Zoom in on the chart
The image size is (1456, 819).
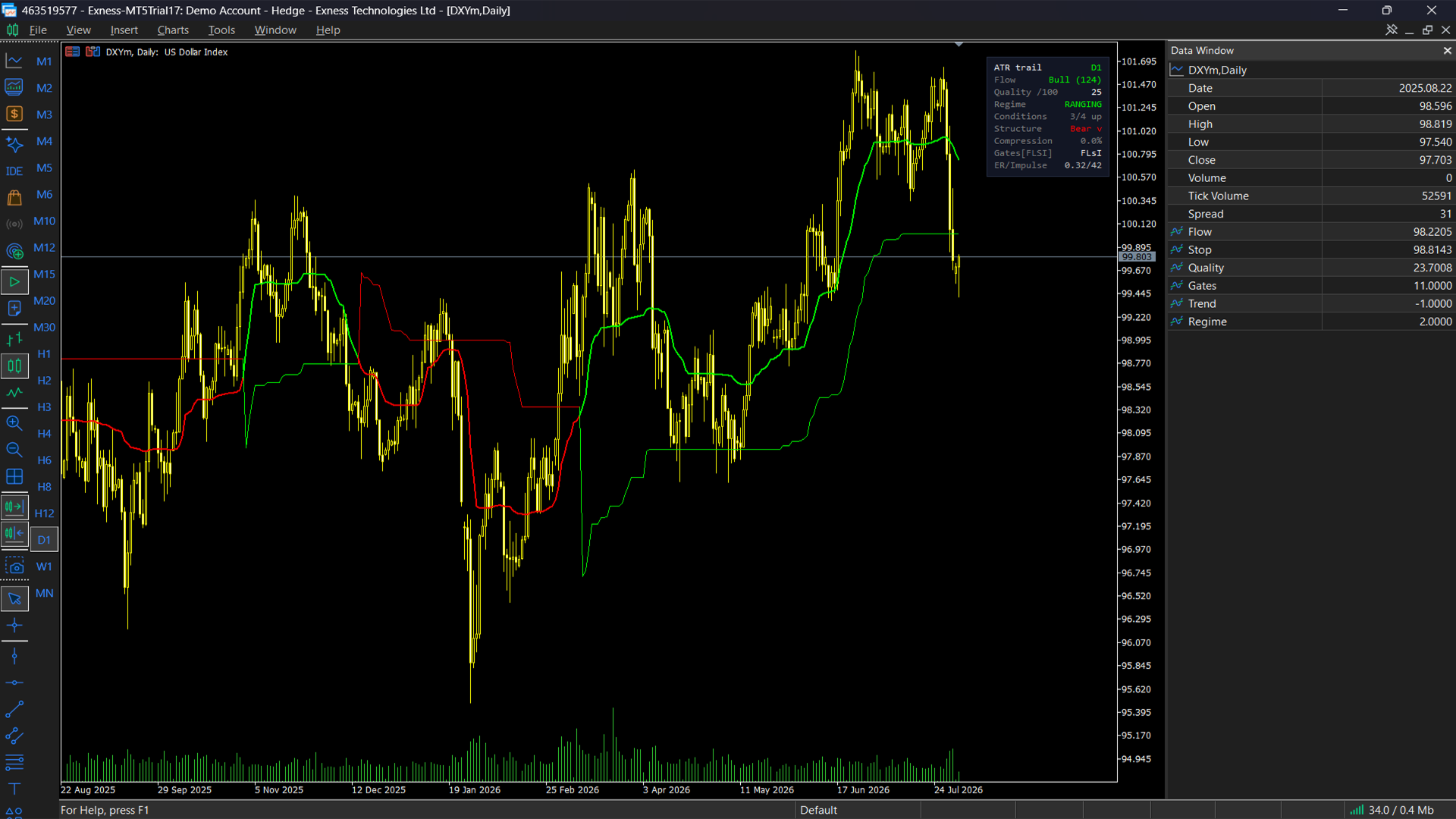[x=14, y=423]
